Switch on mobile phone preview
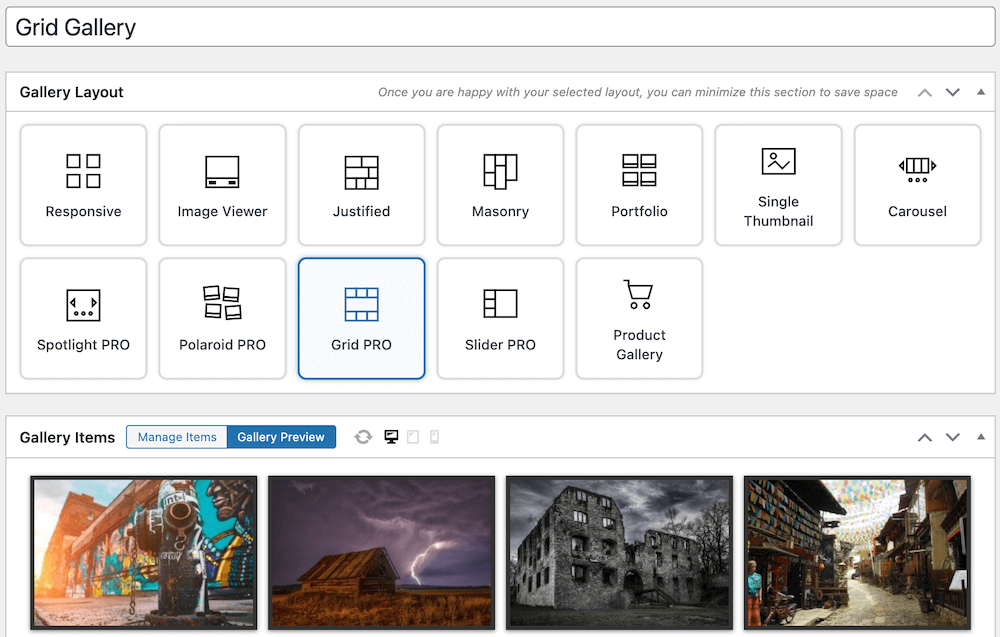This screenshot has width=1000, height=637. [433, 437]
